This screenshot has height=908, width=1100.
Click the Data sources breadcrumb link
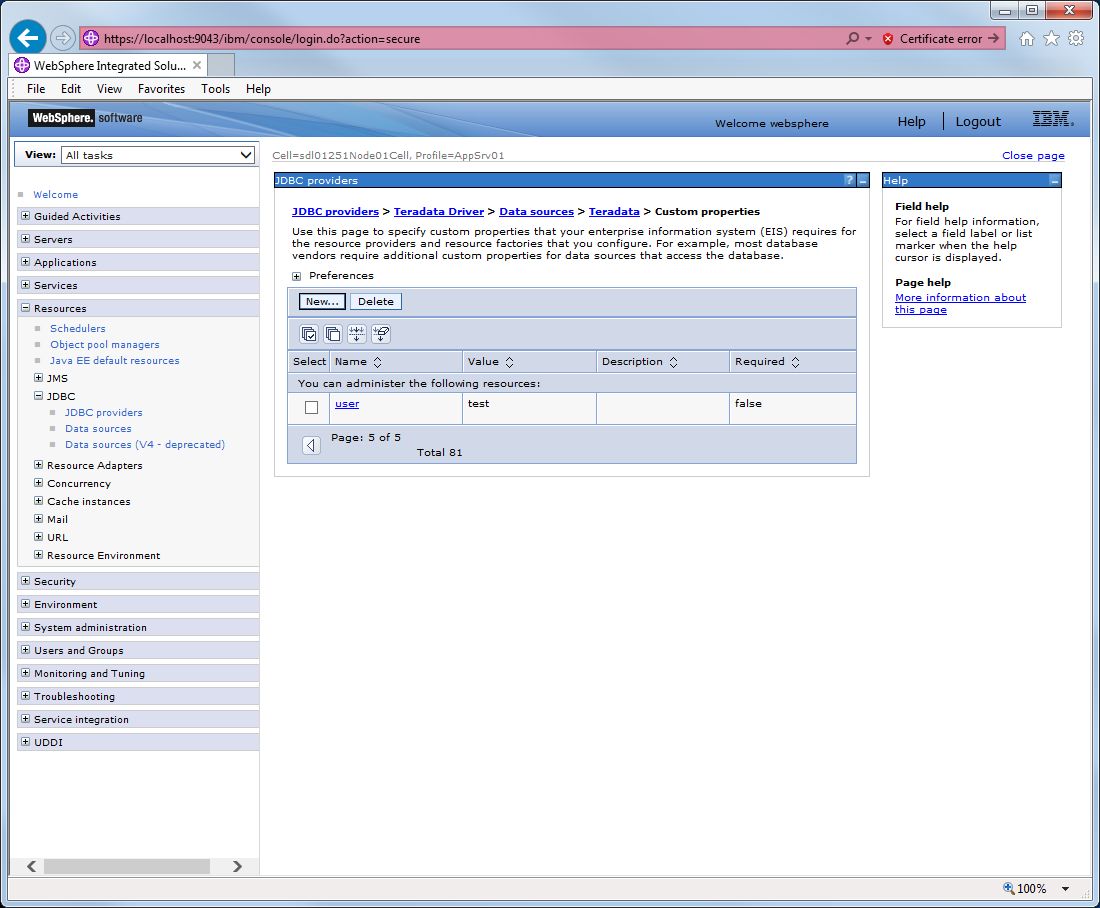pos(537,211)
